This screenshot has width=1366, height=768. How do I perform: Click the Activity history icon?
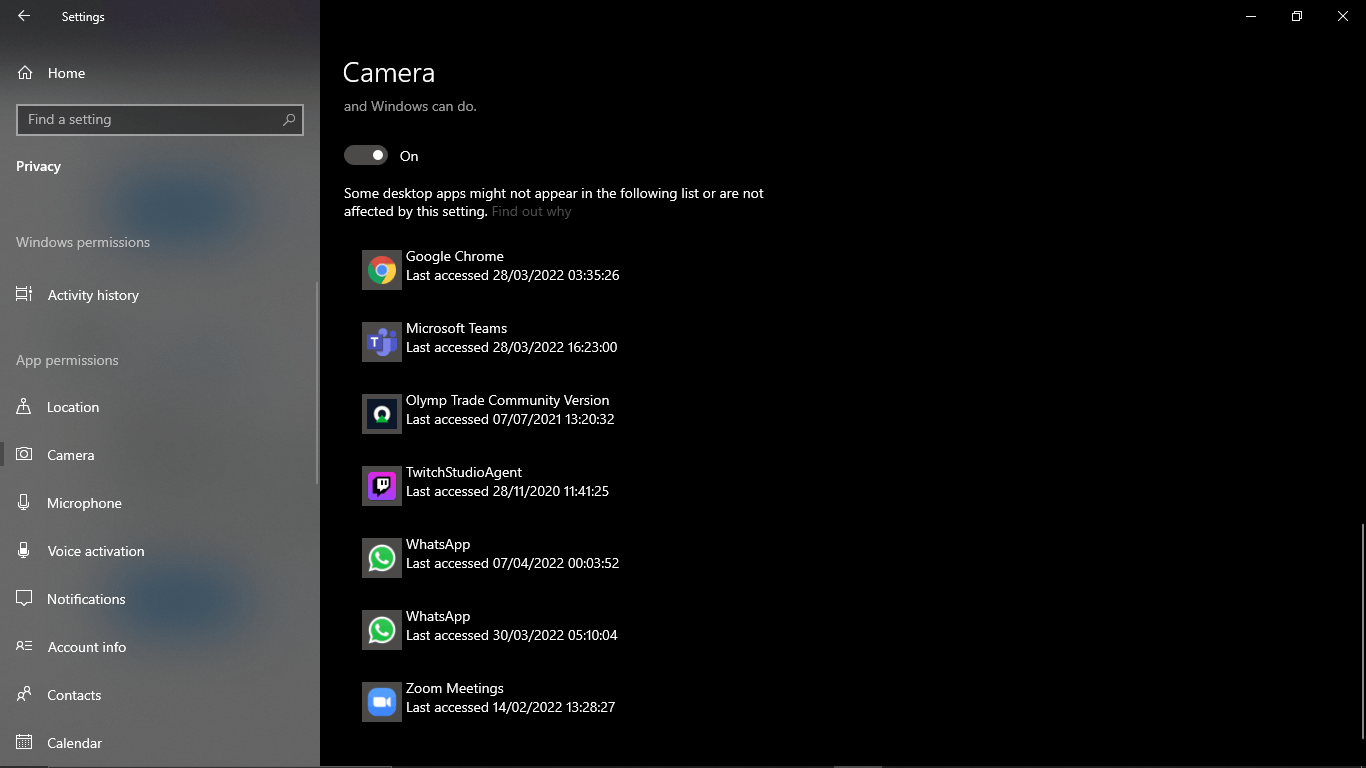click(x=24, y=295)
